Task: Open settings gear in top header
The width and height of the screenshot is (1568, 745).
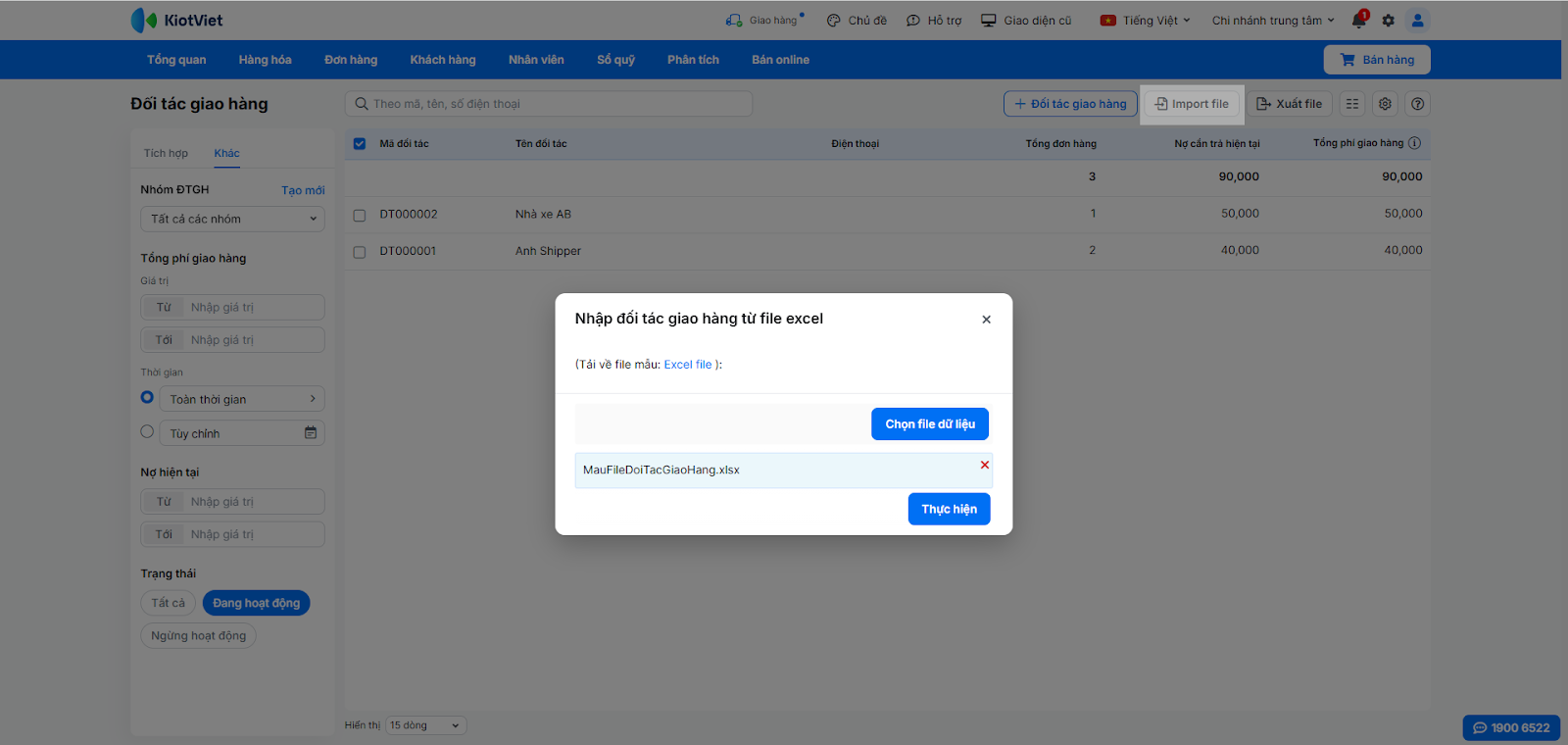Action: click(1388, 21)
